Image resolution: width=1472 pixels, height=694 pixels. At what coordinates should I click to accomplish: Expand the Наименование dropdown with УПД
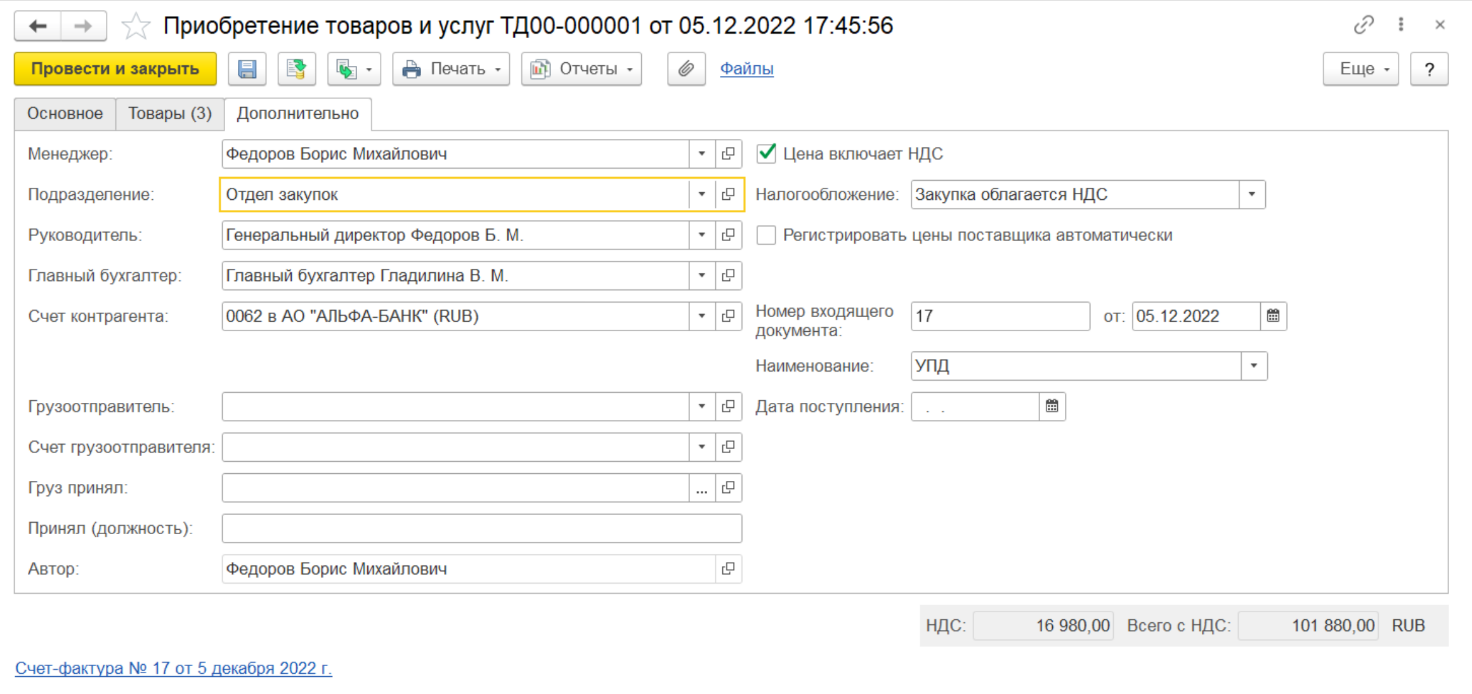point(1254,366)
